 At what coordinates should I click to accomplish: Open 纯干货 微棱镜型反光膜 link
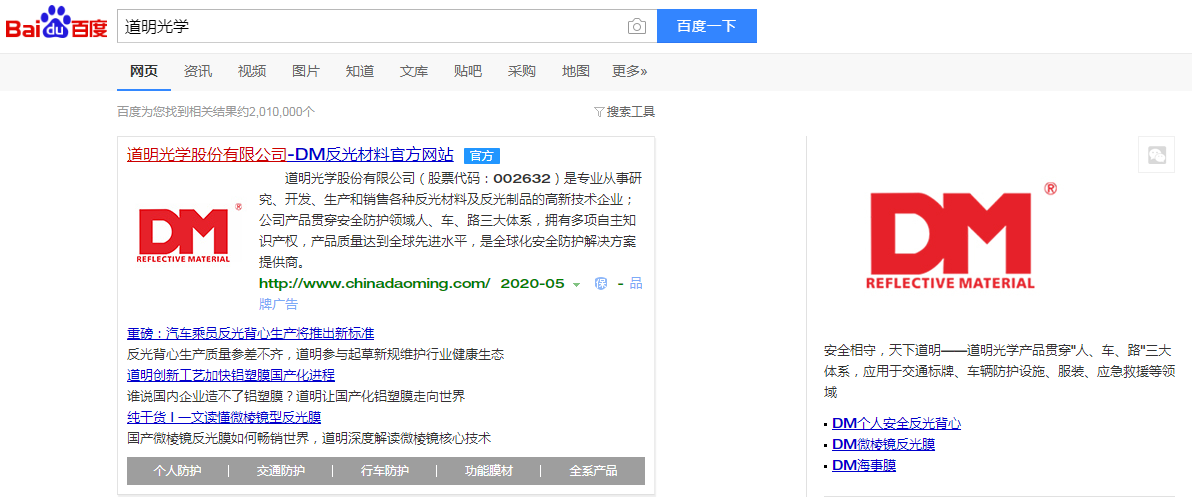click(224, 416)
